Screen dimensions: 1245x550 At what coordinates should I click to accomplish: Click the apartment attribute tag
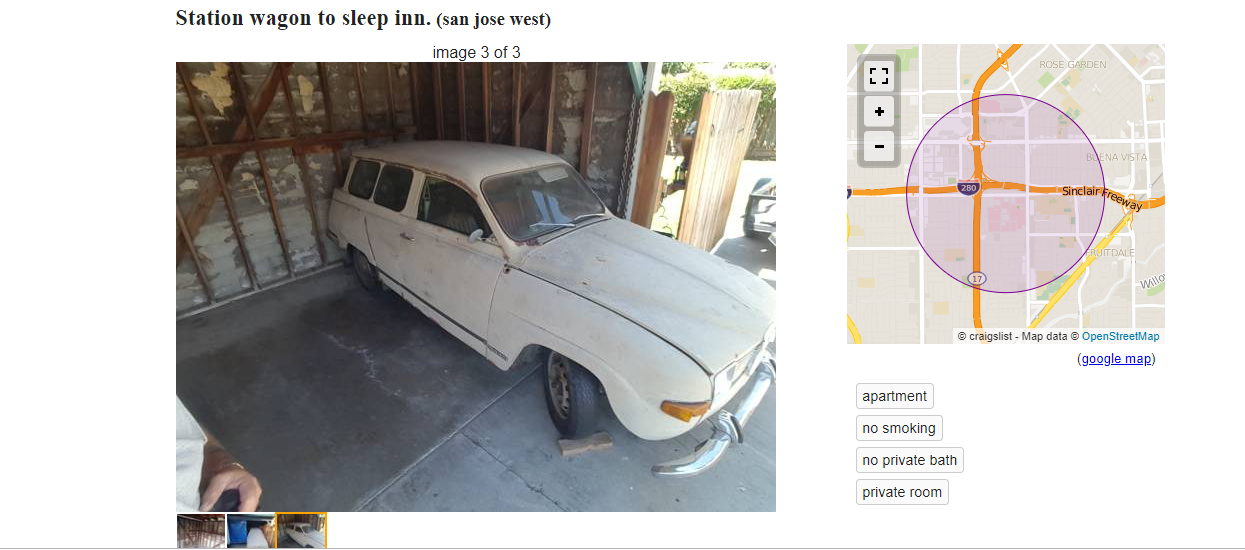click(894, 396)
